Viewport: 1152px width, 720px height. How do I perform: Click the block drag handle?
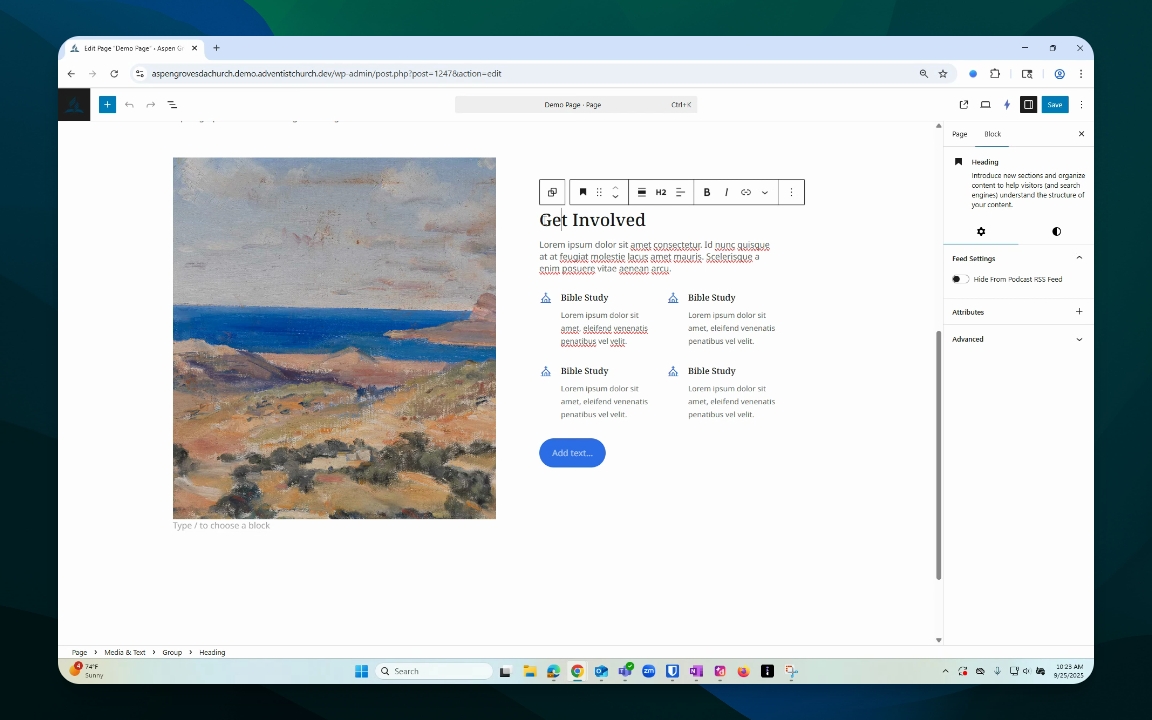599,192
